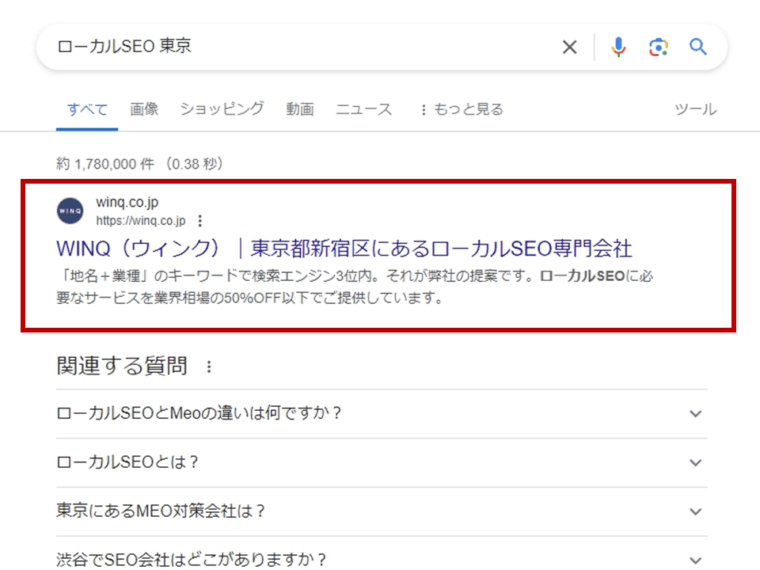Image resolution: width=760 pixels, height=570 pixels.
Task: Click the winq.co.jp site name
Action: (127, 202)
